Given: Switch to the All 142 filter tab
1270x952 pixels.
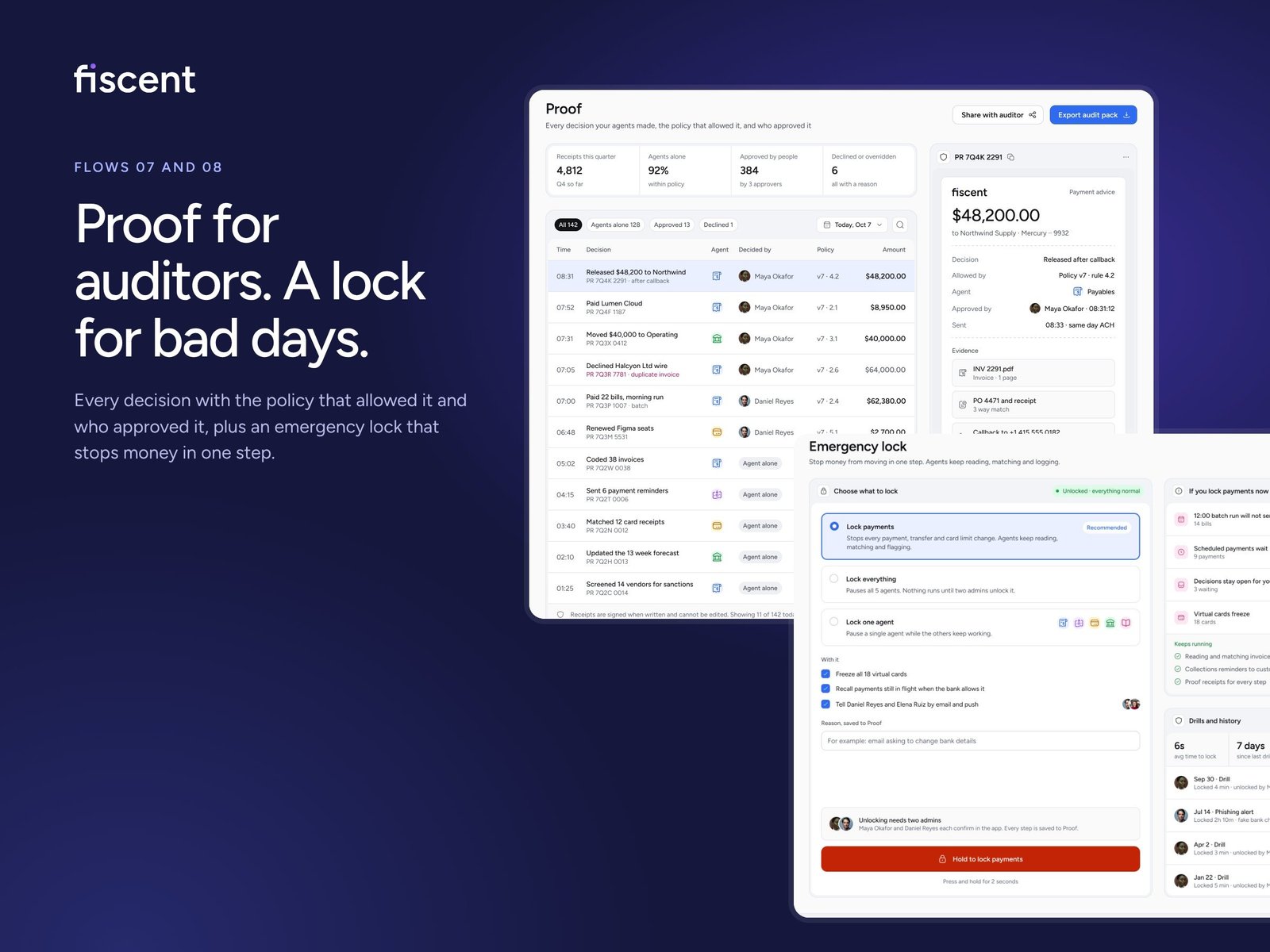Looking at the screenshot, I should (x=568, y=225).
